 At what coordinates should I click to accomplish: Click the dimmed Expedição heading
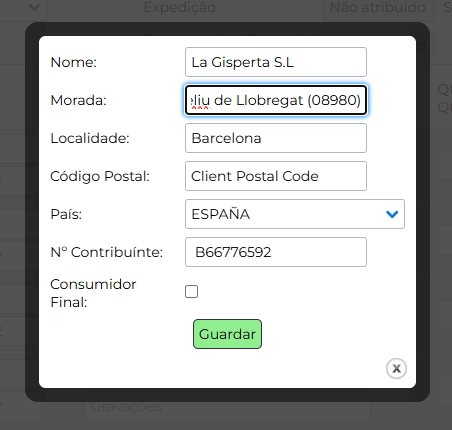pyautogui.click(x=180, y=7)
